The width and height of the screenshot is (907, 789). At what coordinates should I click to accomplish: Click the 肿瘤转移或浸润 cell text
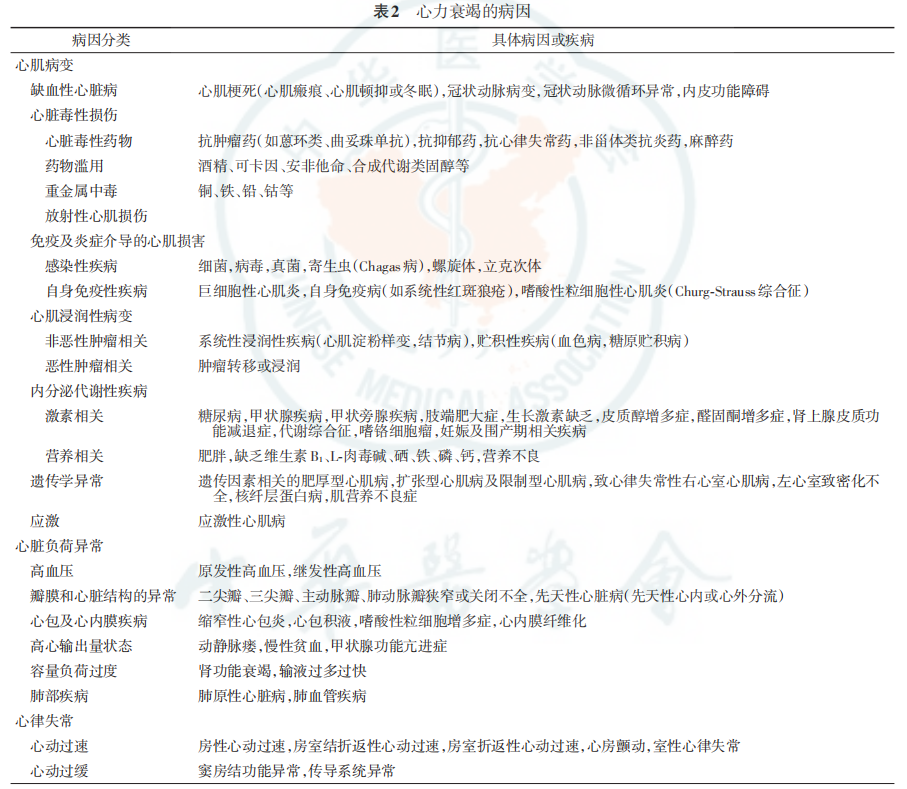[x=249, y=366]
